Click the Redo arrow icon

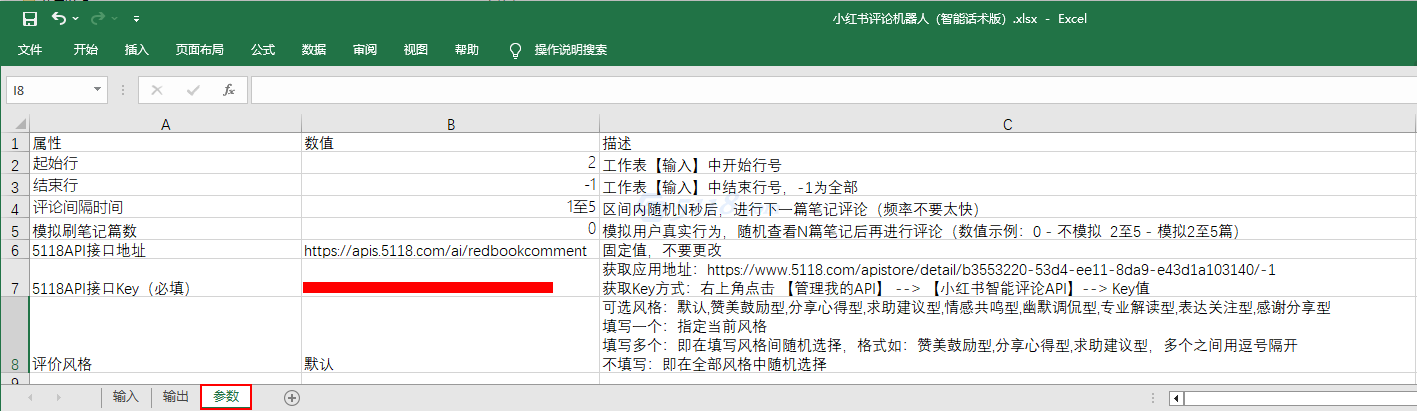coord(99,19)
